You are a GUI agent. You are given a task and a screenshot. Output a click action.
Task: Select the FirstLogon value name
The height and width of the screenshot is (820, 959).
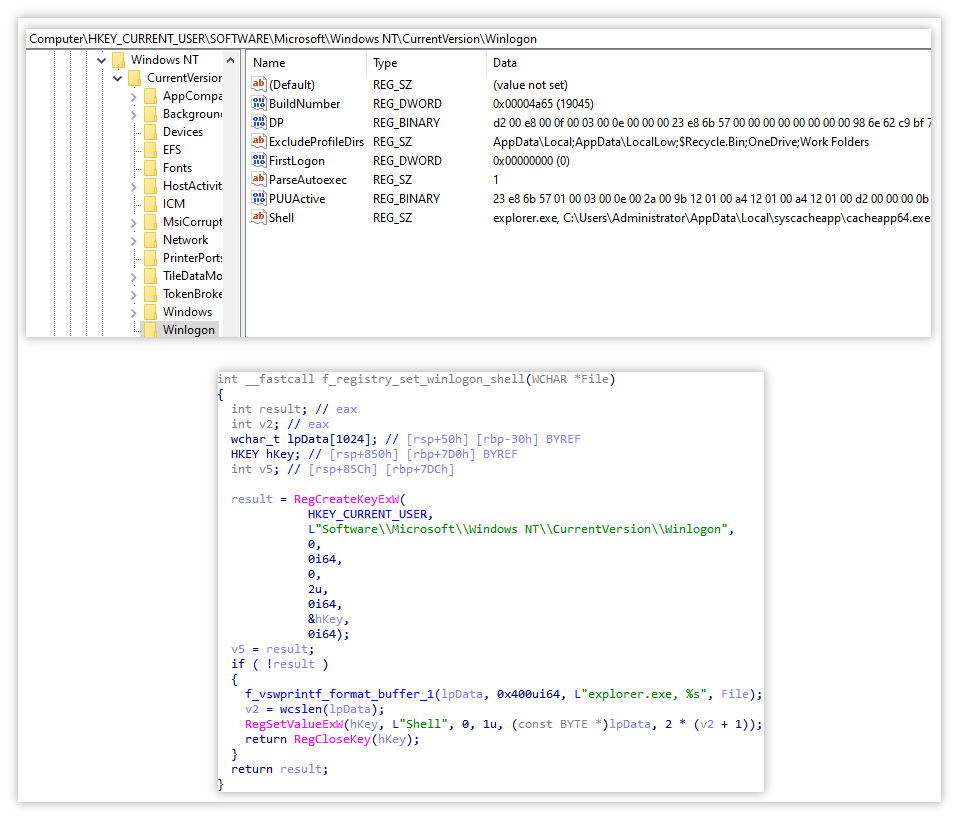(x=296, y=161)
